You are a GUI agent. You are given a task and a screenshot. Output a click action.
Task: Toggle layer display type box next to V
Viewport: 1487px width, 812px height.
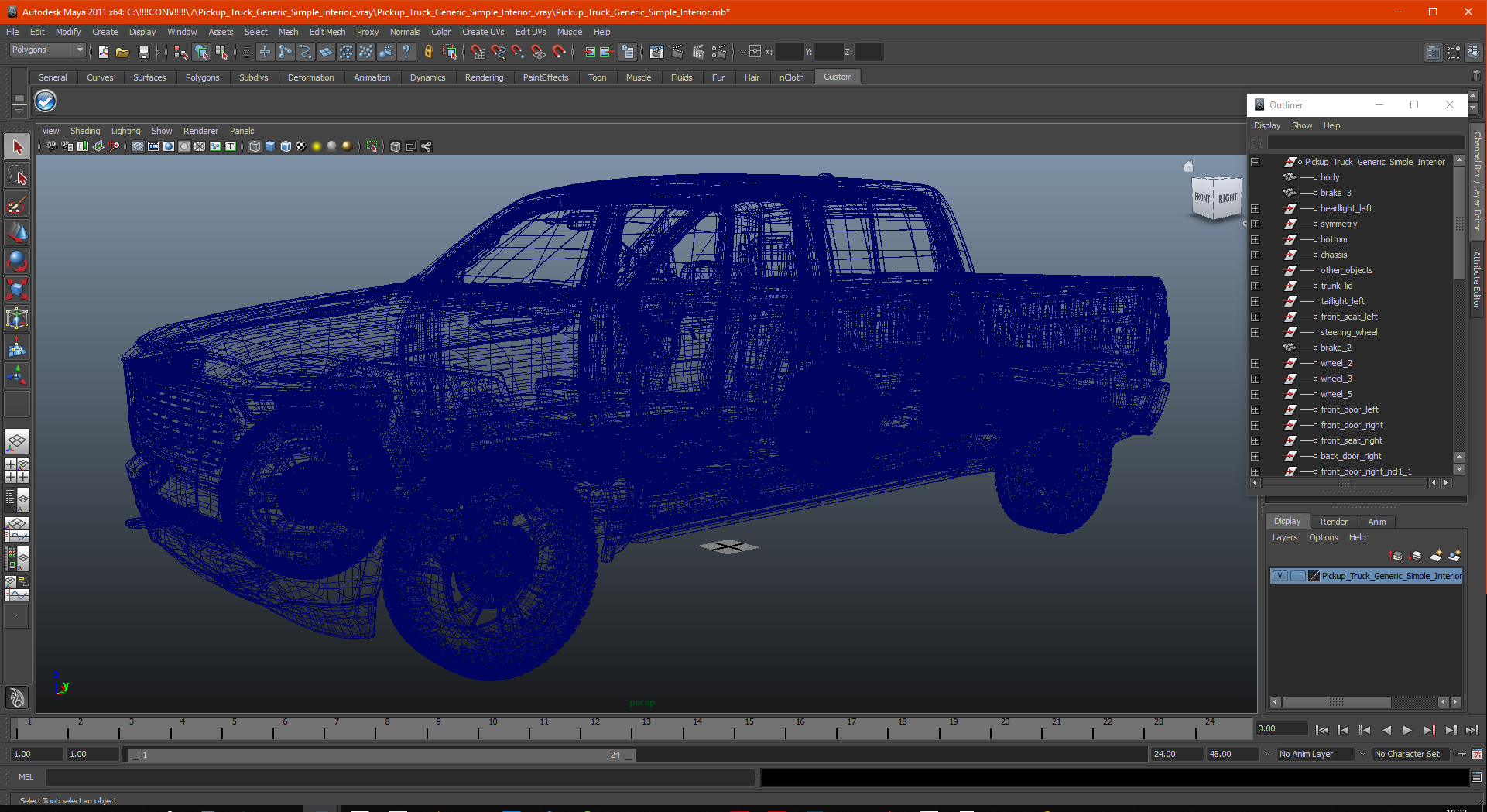tap(1298, 576)
